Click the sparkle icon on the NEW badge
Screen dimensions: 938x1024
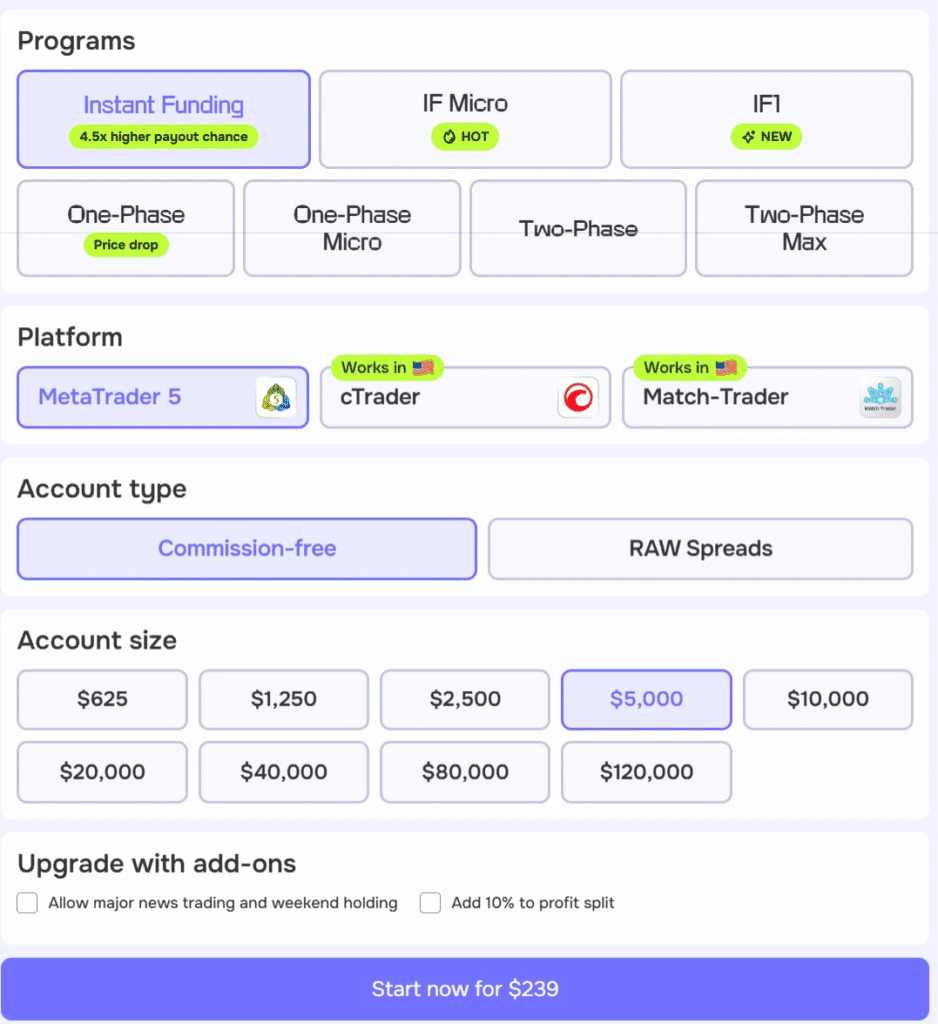[x=748, y=137]
